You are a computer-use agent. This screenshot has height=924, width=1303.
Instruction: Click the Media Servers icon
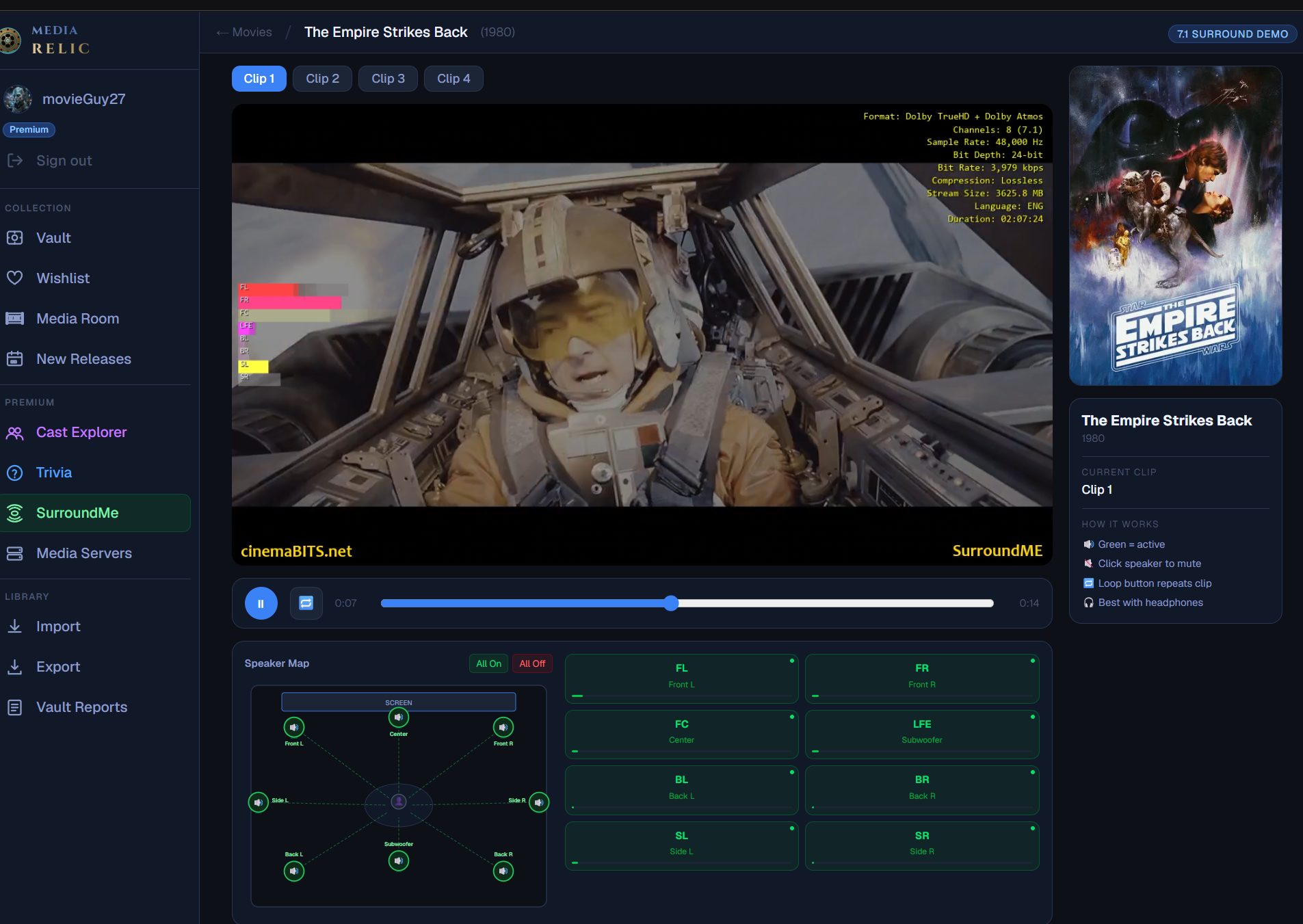pos(15,553)
